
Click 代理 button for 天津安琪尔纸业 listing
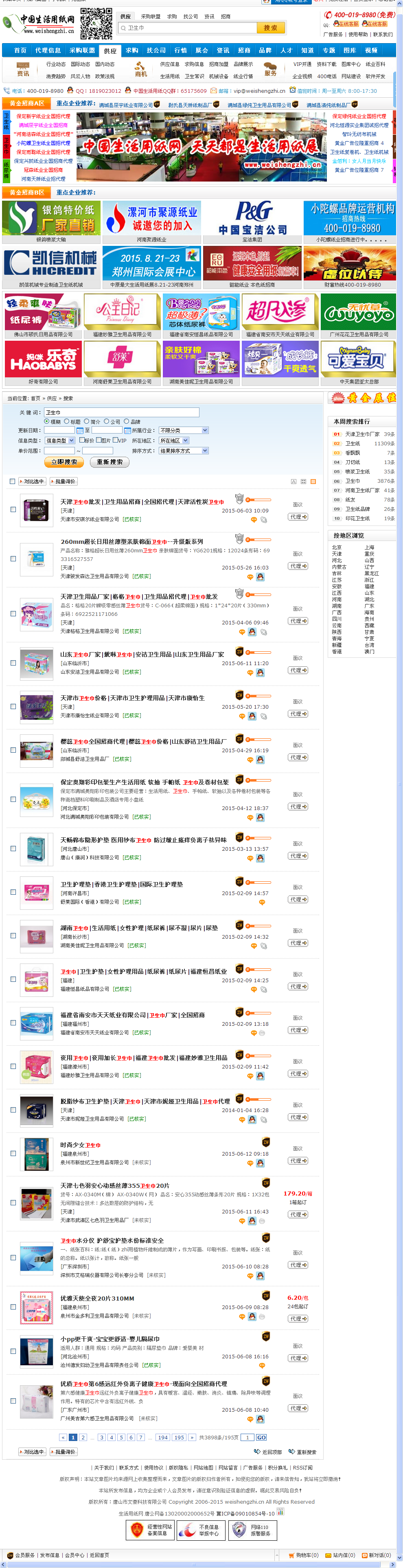tap(298, 517)
